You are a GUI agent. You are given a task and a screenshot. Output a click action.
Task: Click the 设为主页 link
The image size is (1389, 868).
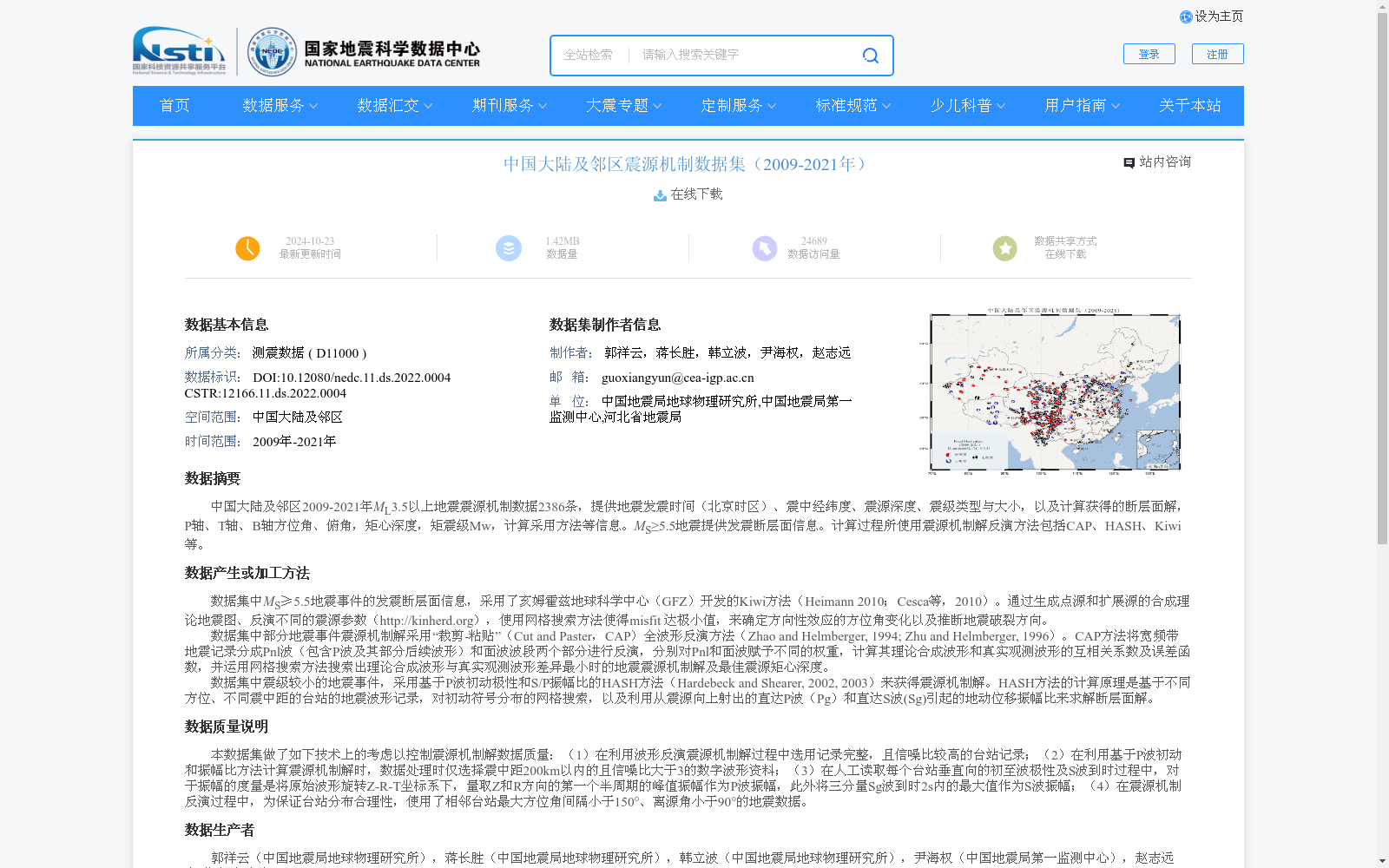coord(1219,16)
